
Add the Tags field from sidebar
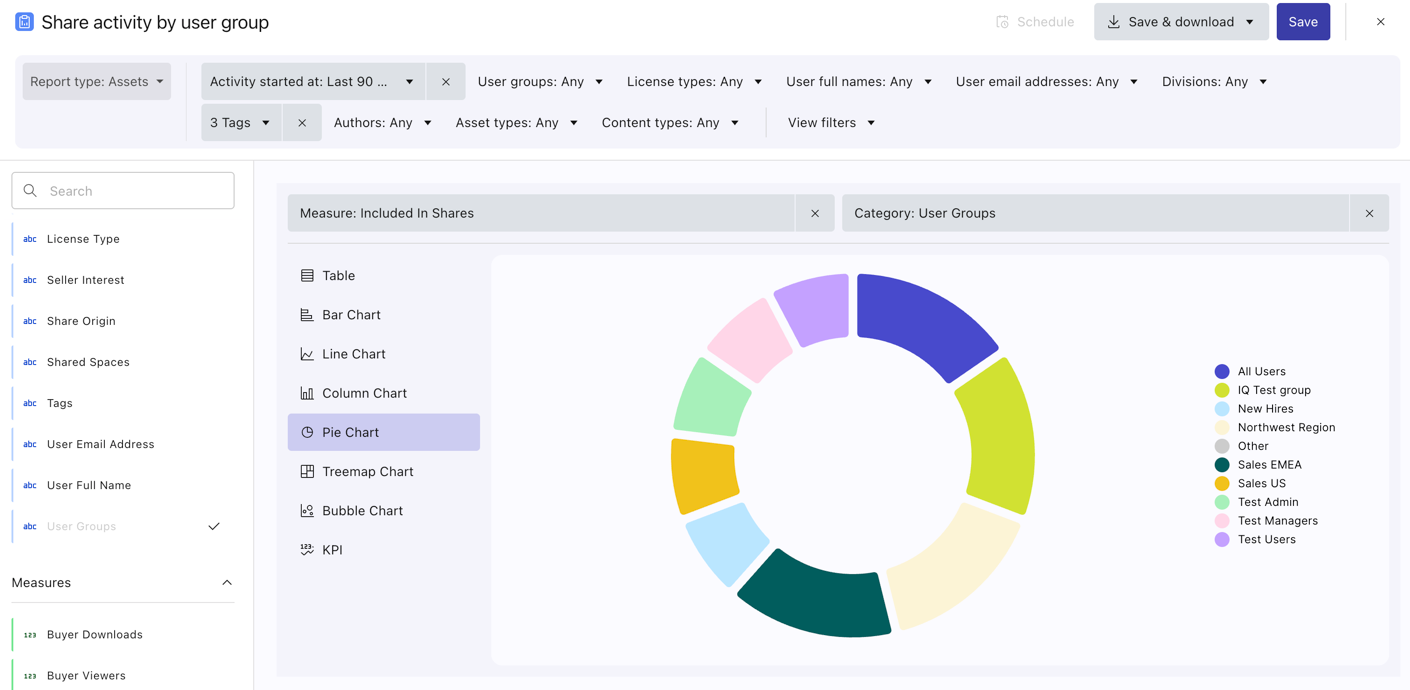click(60, 403)
